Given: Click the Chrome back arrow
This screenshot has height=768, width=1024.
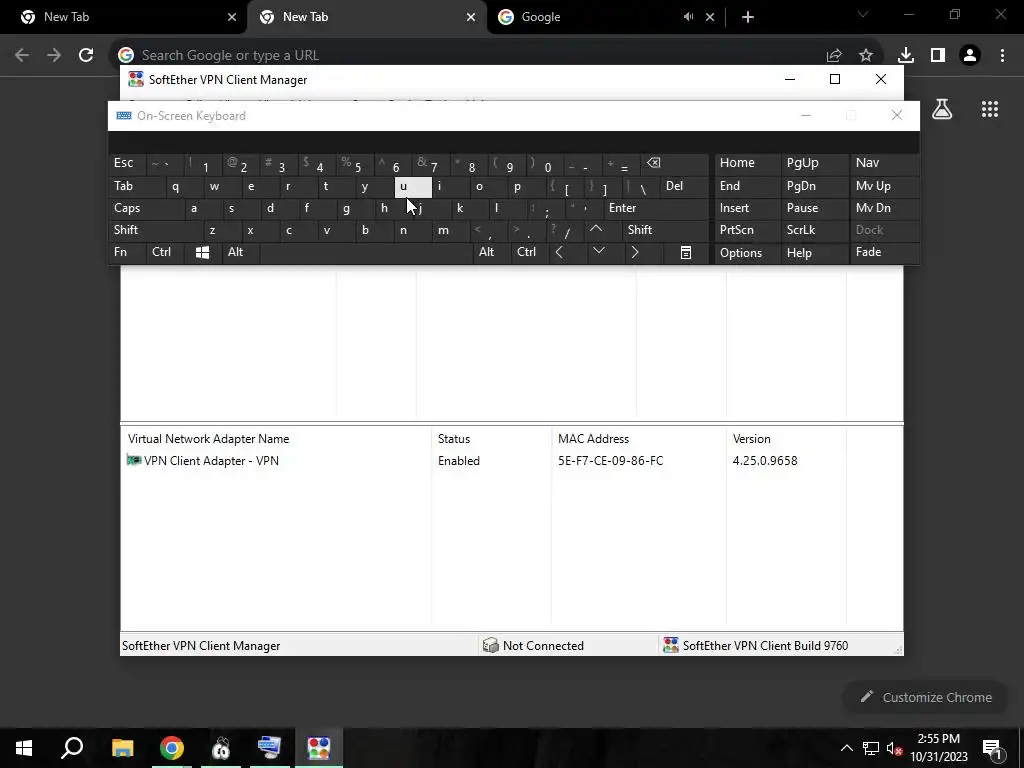Looking at the screenshot, I should [22, 56].
